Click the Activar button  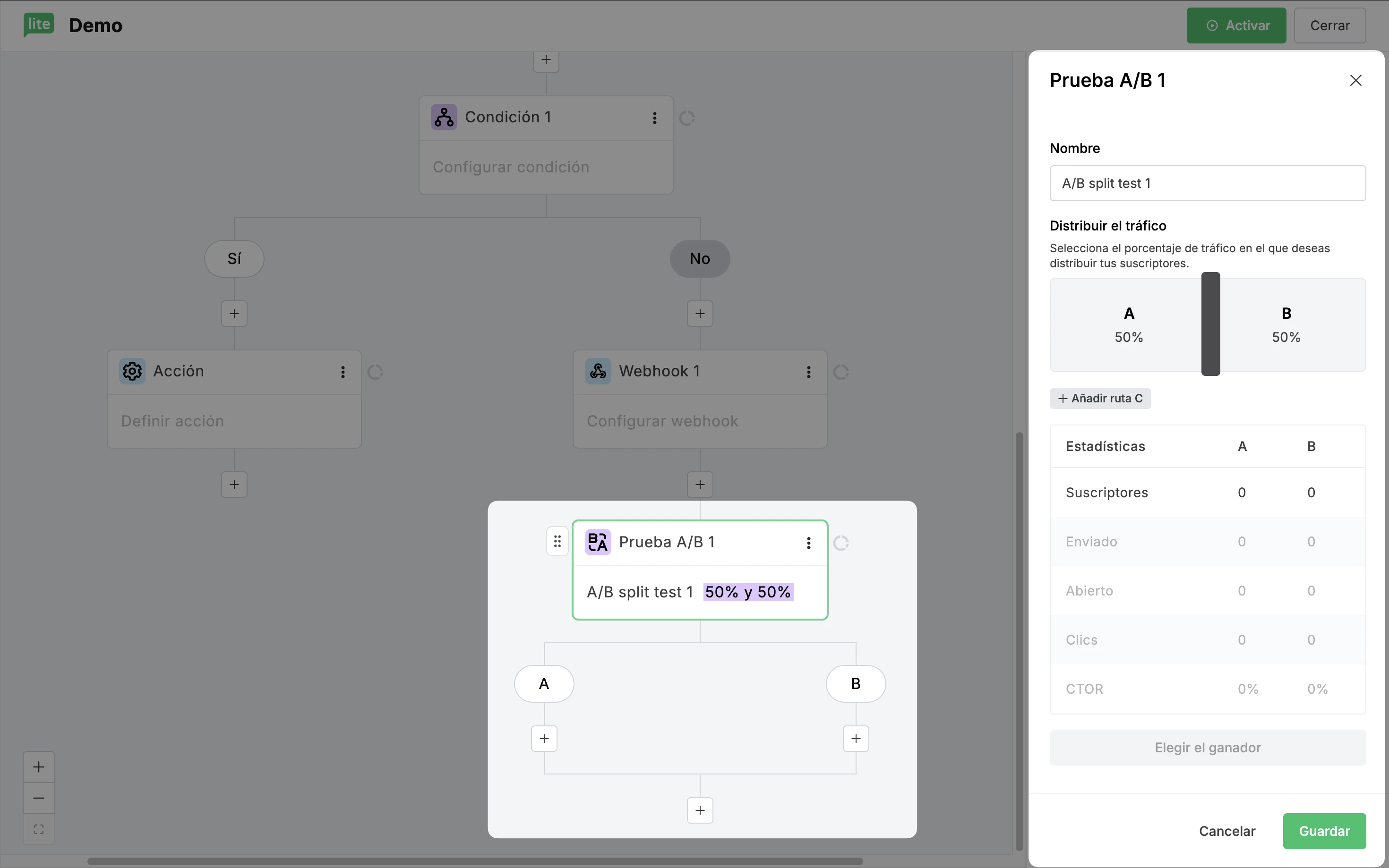tap(1236, 25)
